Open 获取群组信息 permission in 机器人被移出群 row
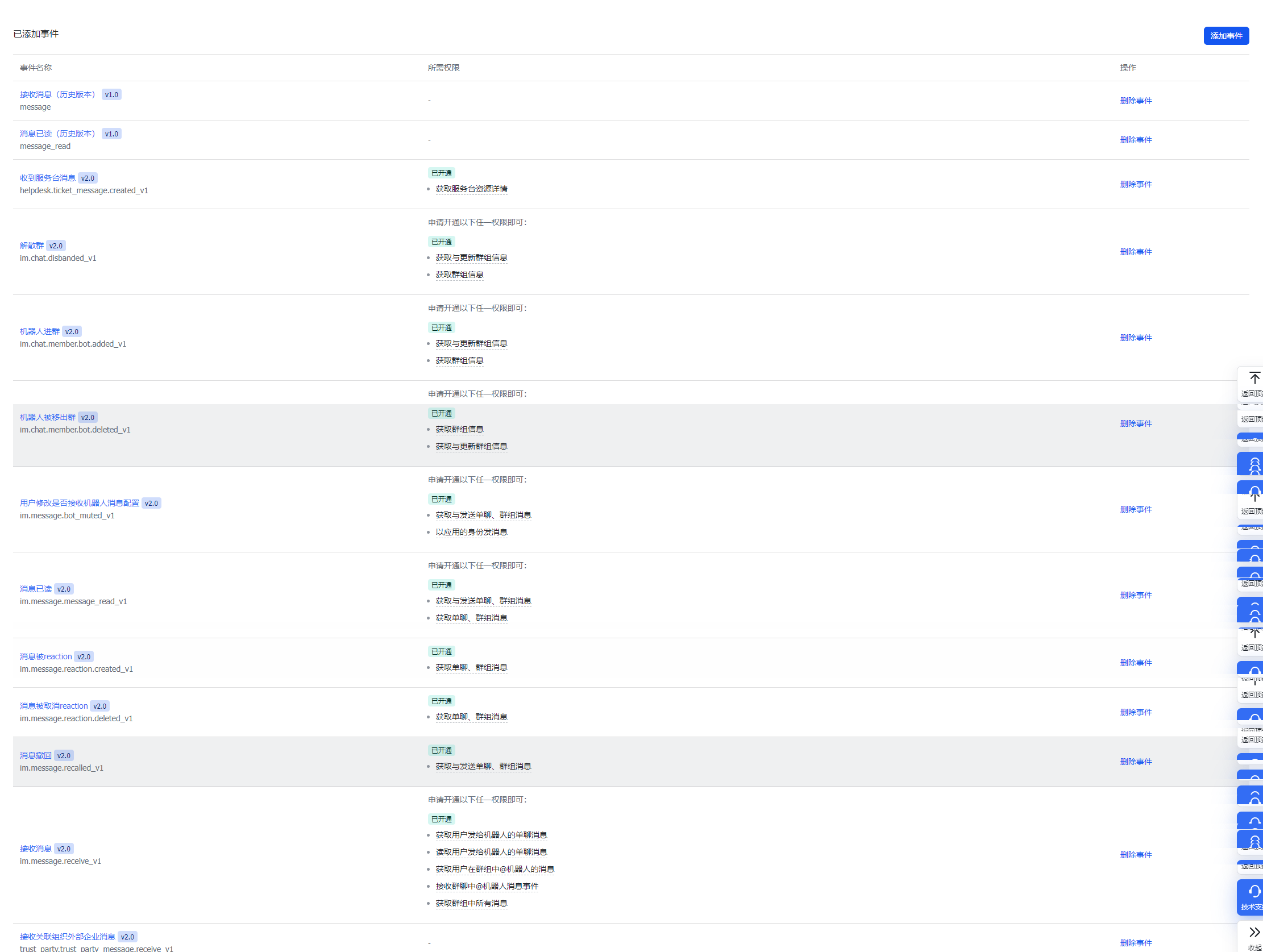Image resolution: width=1263 pixels, height=952 pixels. pos(459,430)
